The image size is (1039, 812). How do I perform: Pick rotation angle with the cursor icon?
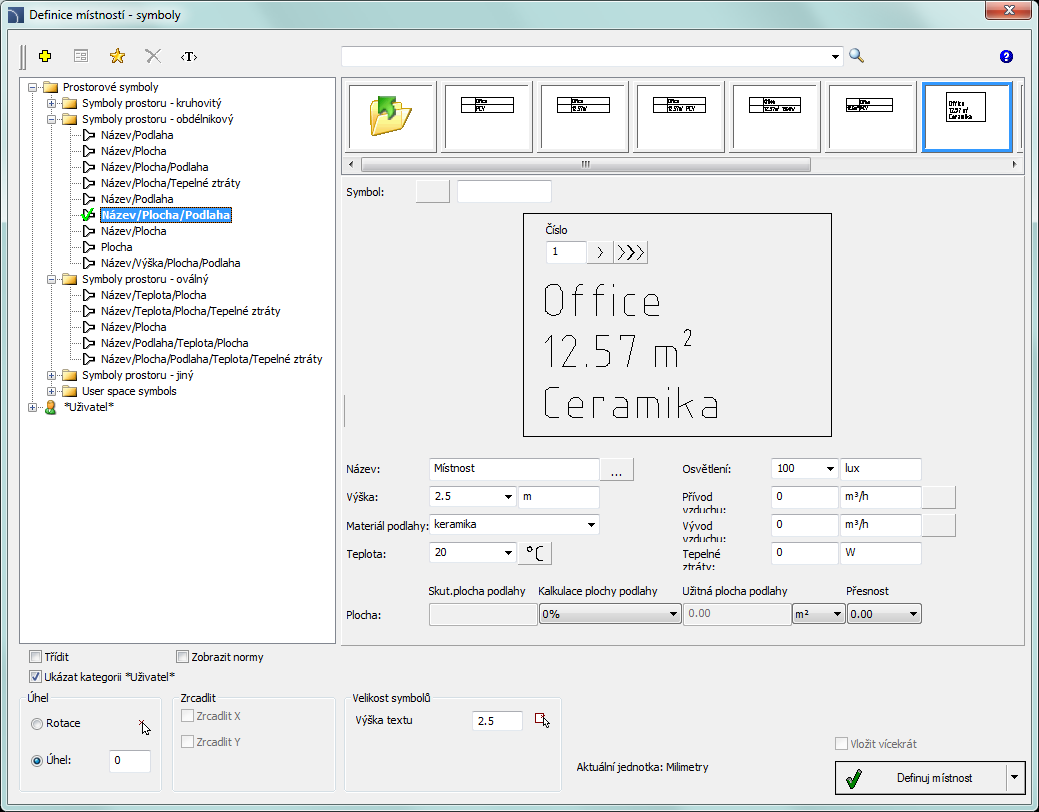(144, 727)
